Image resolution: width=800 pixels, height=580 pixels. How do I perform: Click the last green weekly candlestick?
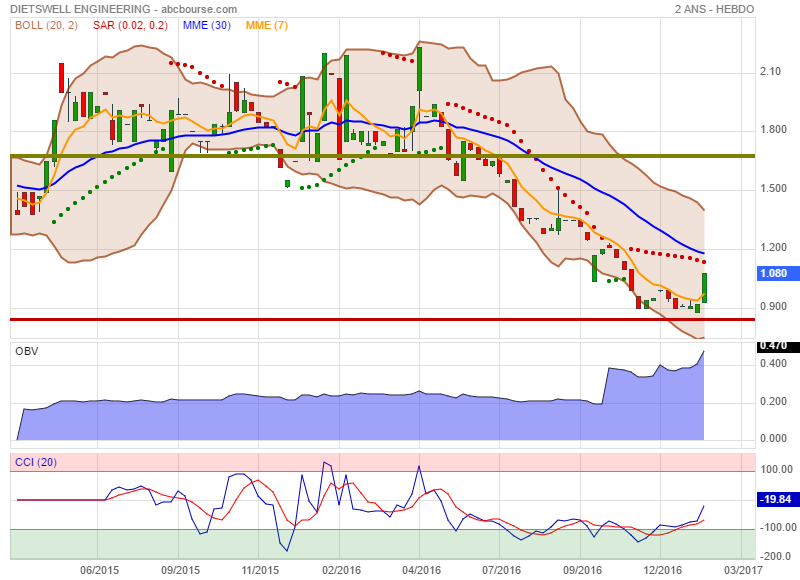coord(705,288)
